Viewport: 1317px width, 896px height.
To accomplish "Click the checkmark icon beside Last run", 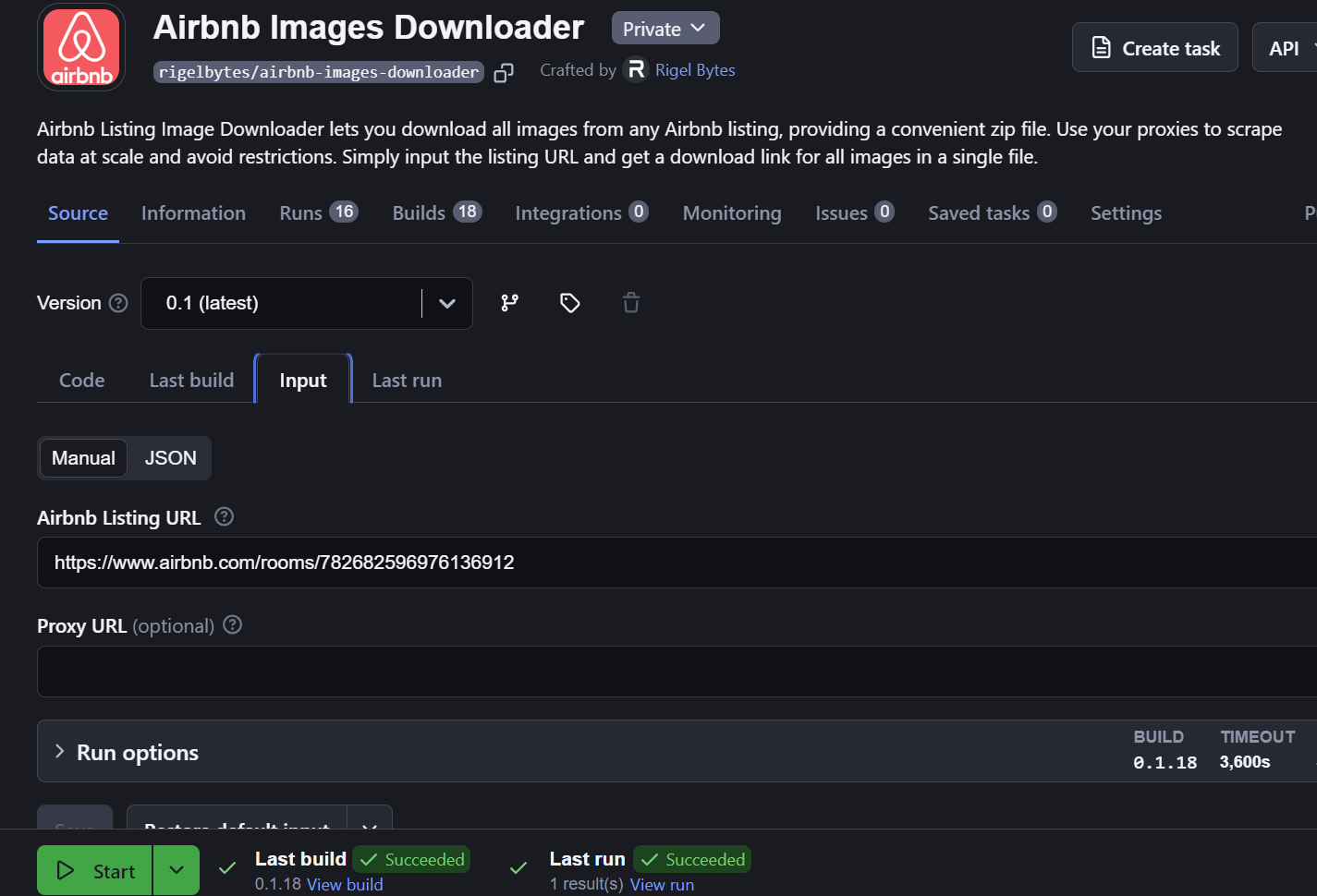I will (518, 868).
